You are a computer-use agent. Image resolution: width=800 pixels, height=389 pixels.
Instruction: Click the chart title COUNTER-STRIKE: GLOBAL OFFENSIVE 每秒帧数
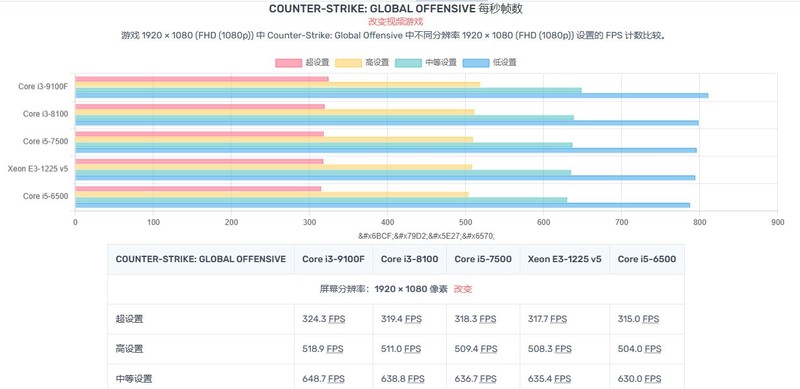click(x=396, y=9)
